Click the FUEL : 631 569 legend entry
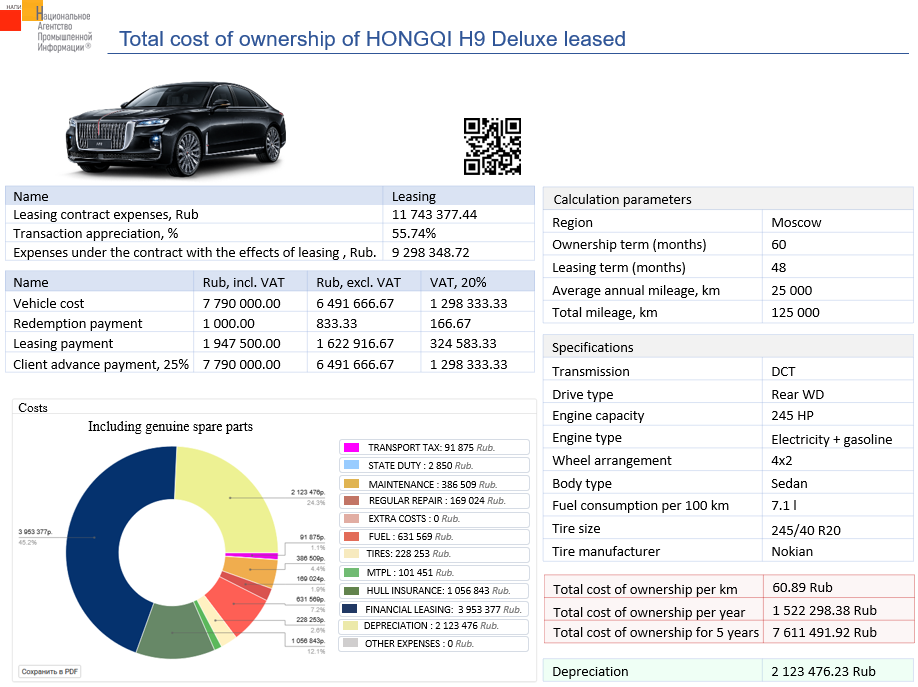Image resolution: width=918 pixels, height=687 pixels. tap(434, 536)
